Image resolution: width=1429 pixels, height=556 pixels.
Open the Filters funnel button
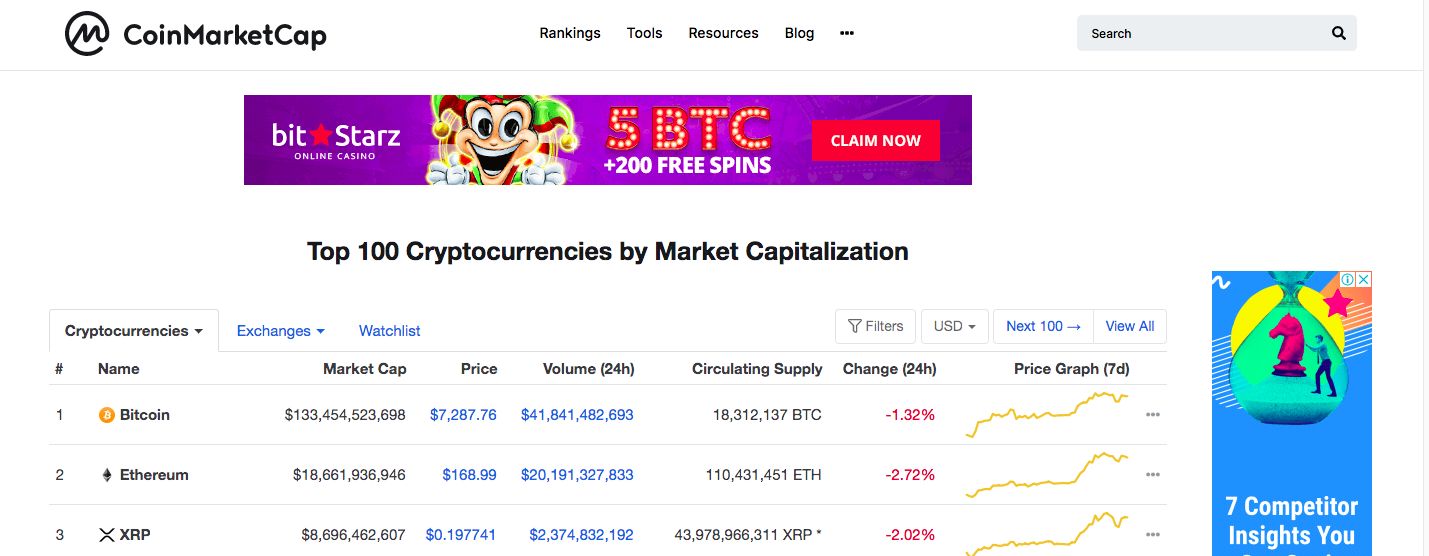pyautogui.click(x=875, y=326)
